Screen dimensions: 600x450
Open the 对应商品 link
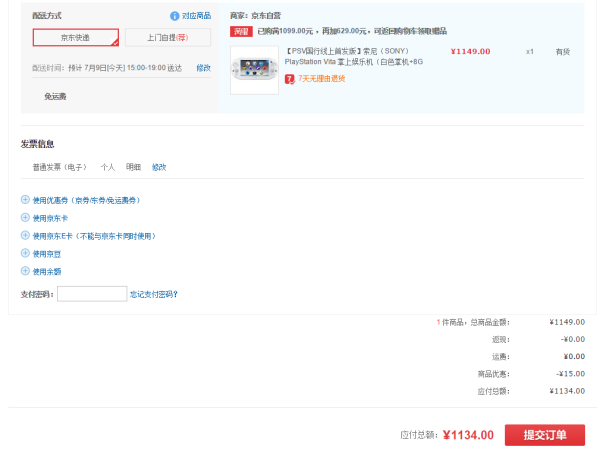(x=196, y=16)
